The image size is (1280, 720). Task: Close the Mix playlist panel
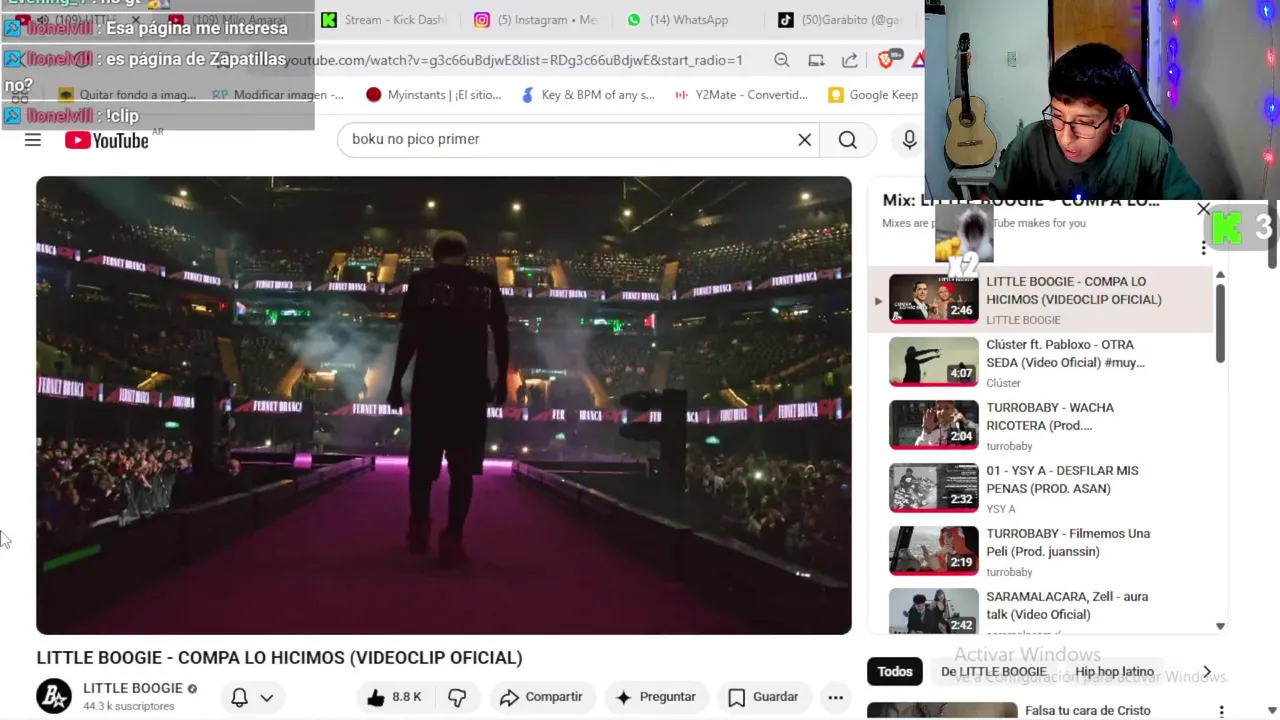pos(1203,209)
